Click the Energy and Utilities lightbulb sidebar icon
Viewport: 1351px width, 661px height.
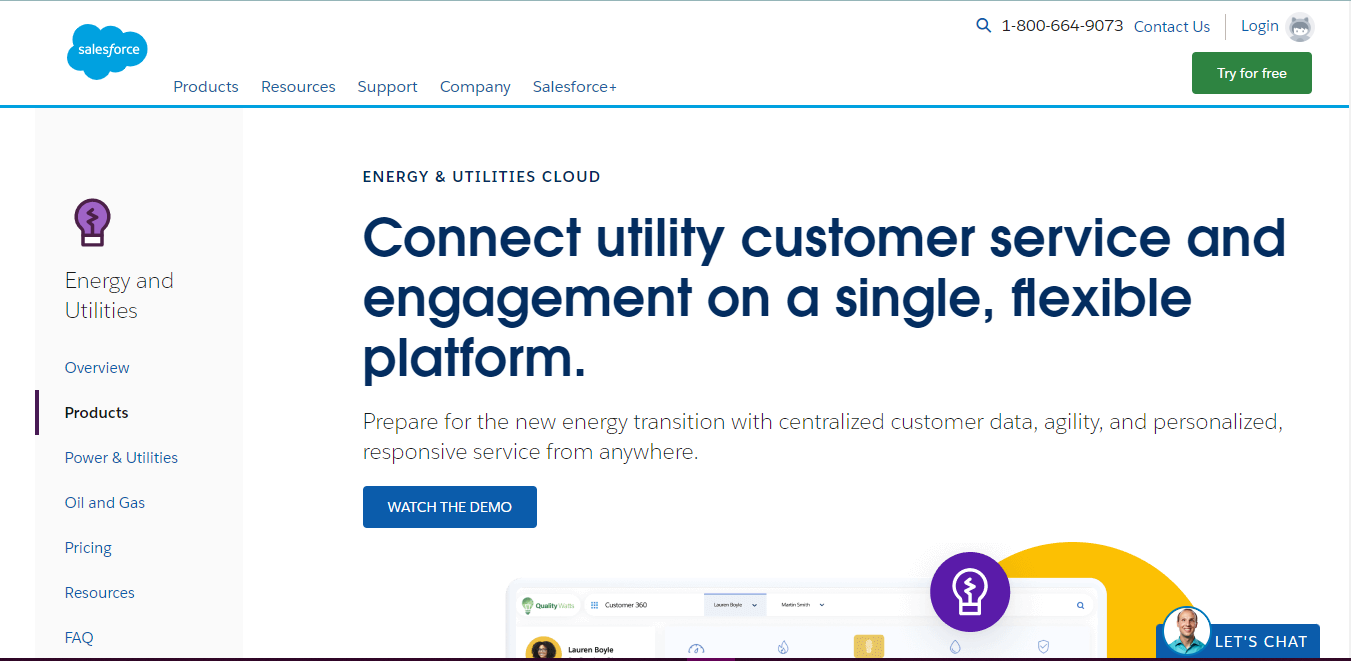[x=92, y=222]
